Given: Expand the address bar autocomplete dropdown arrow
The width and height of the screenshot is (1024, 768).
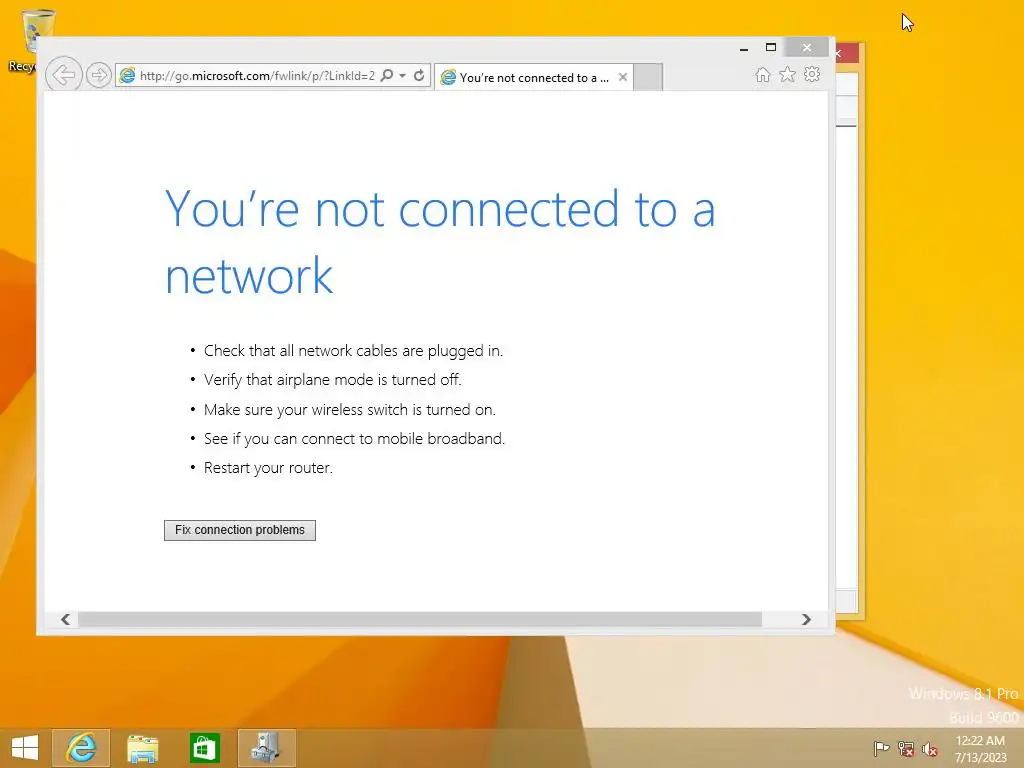Looking at the screenshot, I should click(x=402, y=76).
